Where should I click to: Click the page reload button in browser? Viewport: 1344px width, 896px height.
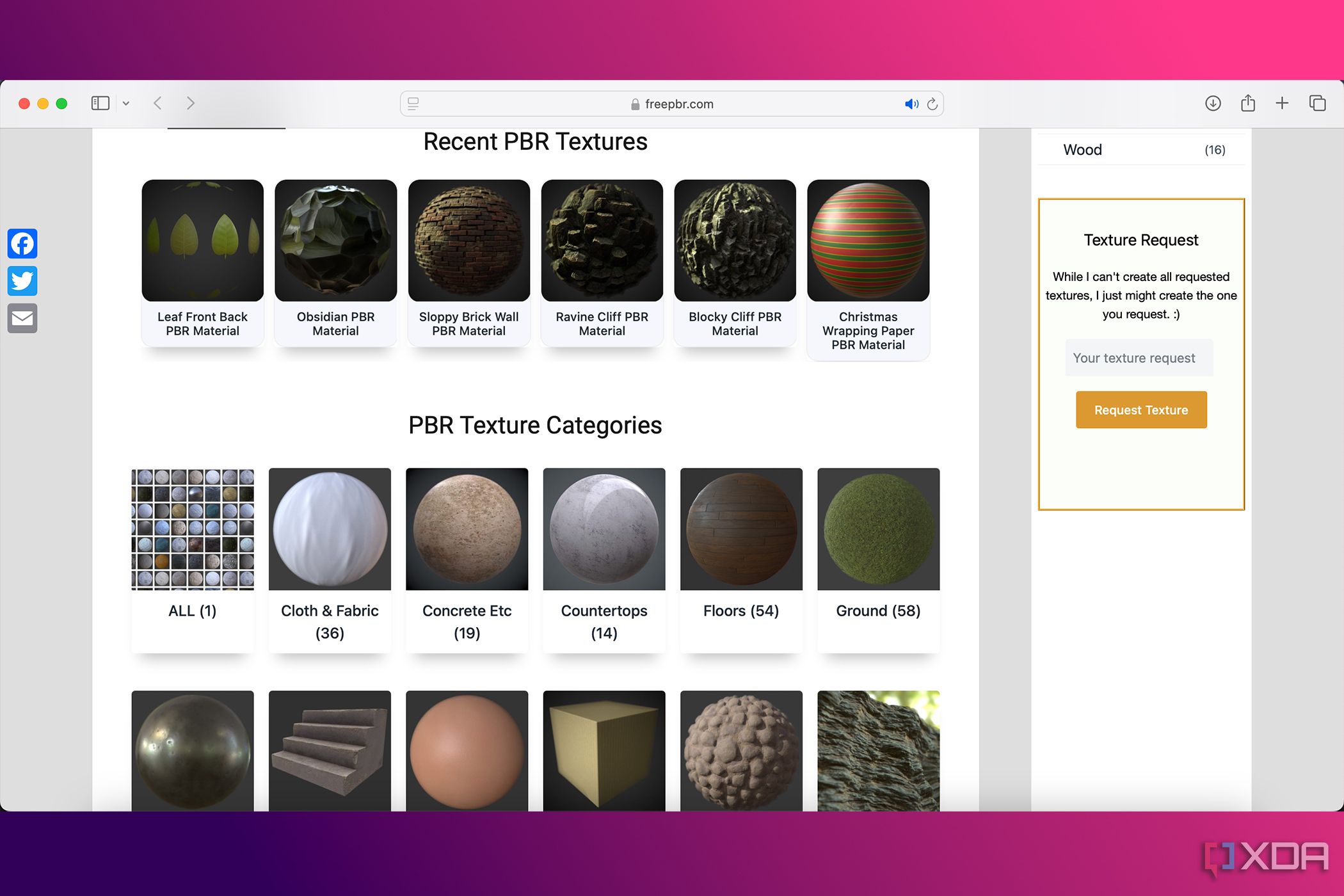[932, 104]
